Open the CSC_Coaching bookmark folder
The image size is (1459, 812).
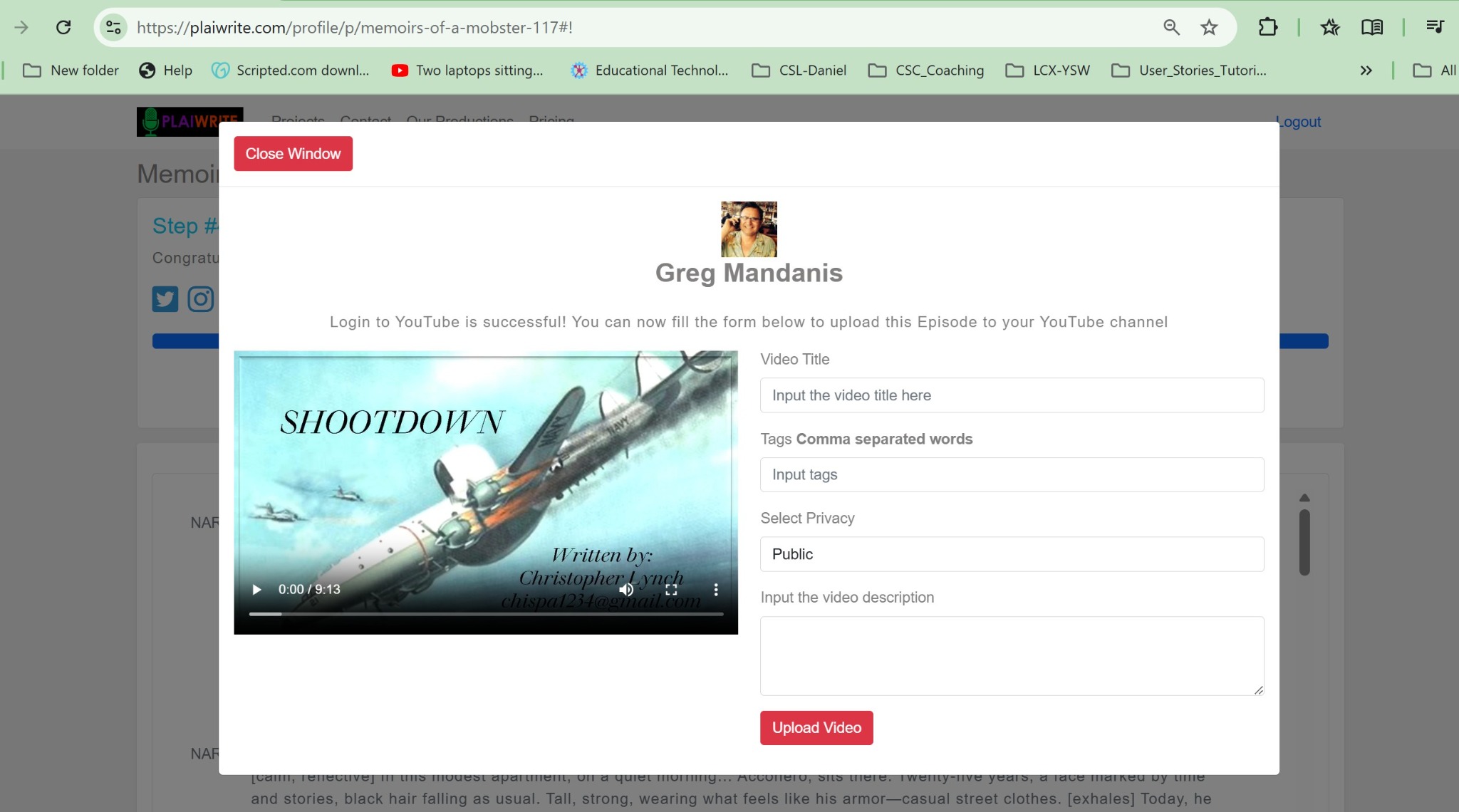coord(926,71)
